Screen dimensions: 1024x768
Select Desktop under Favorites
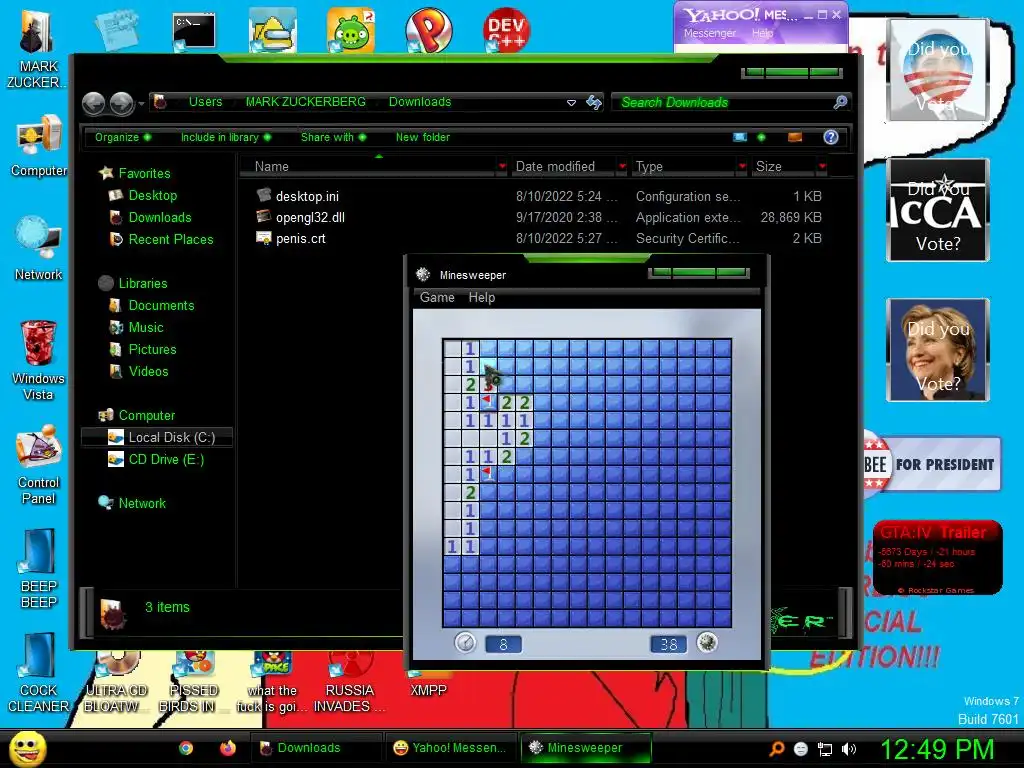pos(152,195)
